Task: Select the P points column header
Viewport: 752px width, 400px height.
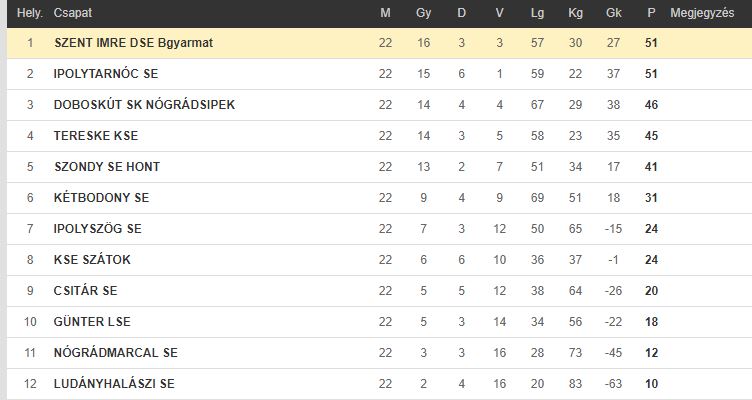Action: coord(651,13)
